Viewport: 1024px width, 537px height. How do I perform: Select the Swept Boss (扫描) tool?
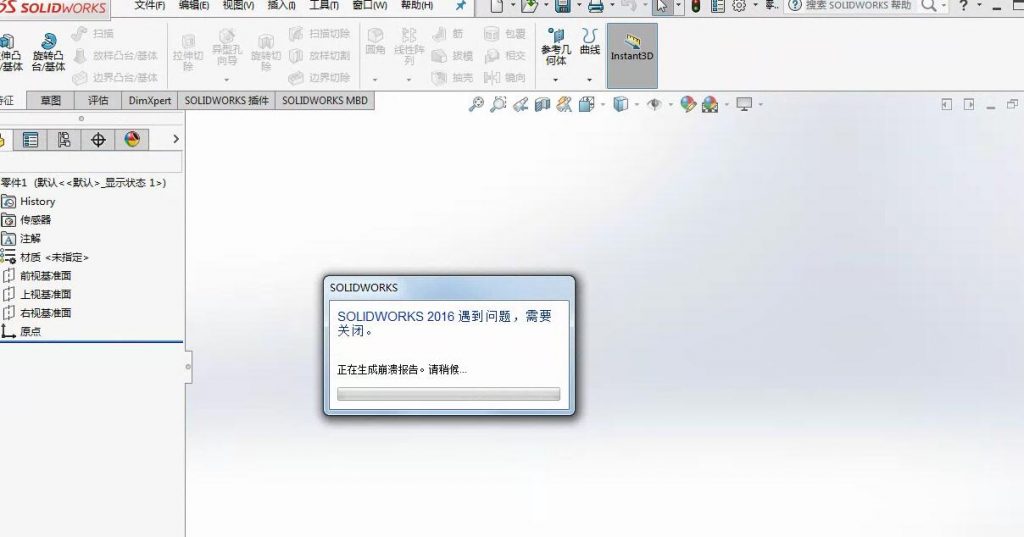[92, 33]
